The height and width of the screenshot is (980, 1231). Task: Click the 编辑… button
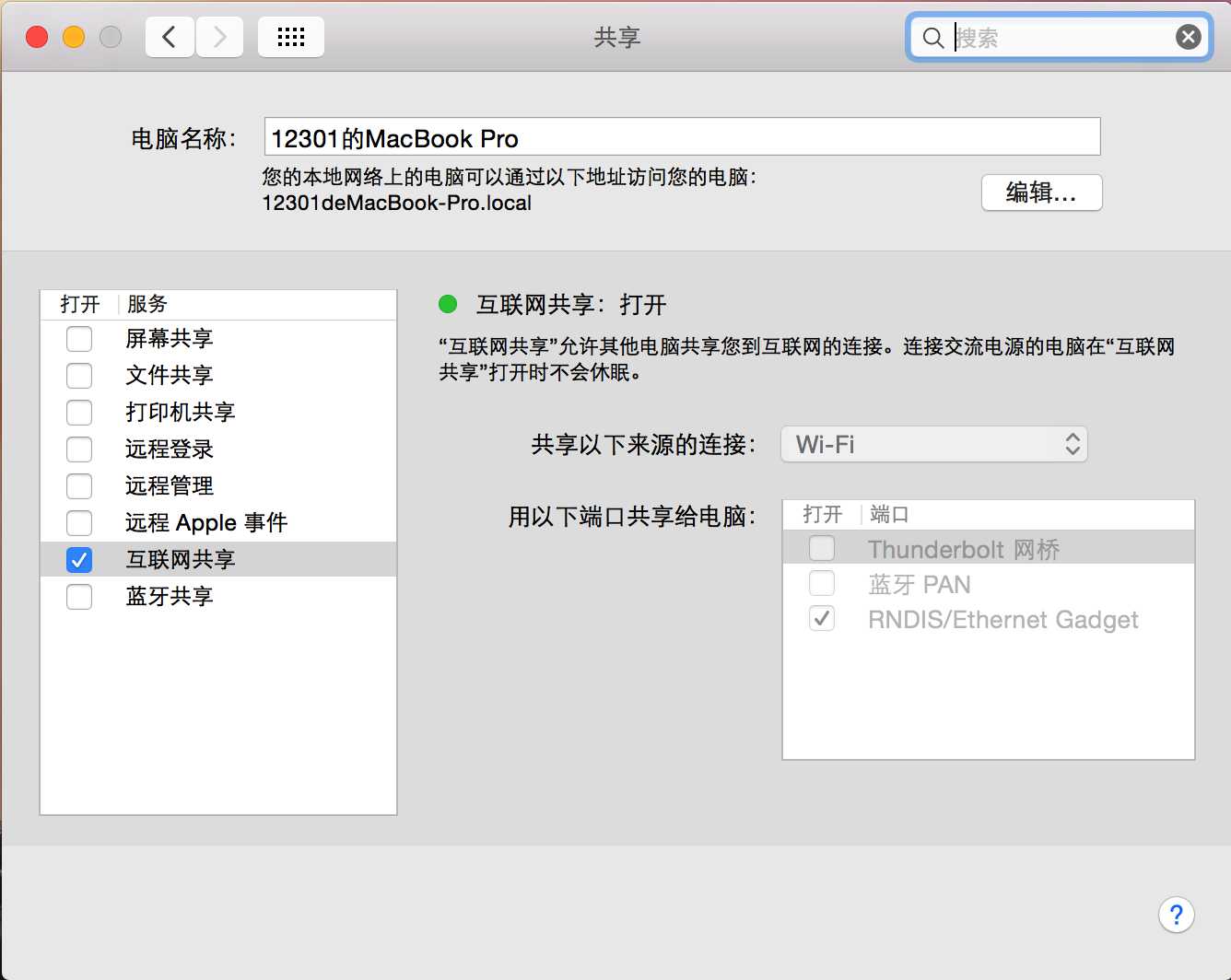1041,192
